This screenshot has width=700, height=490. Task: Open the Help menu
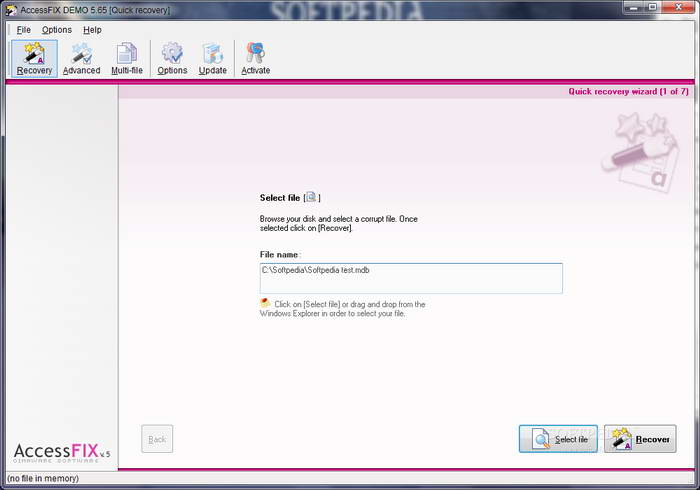pos(92,30)
